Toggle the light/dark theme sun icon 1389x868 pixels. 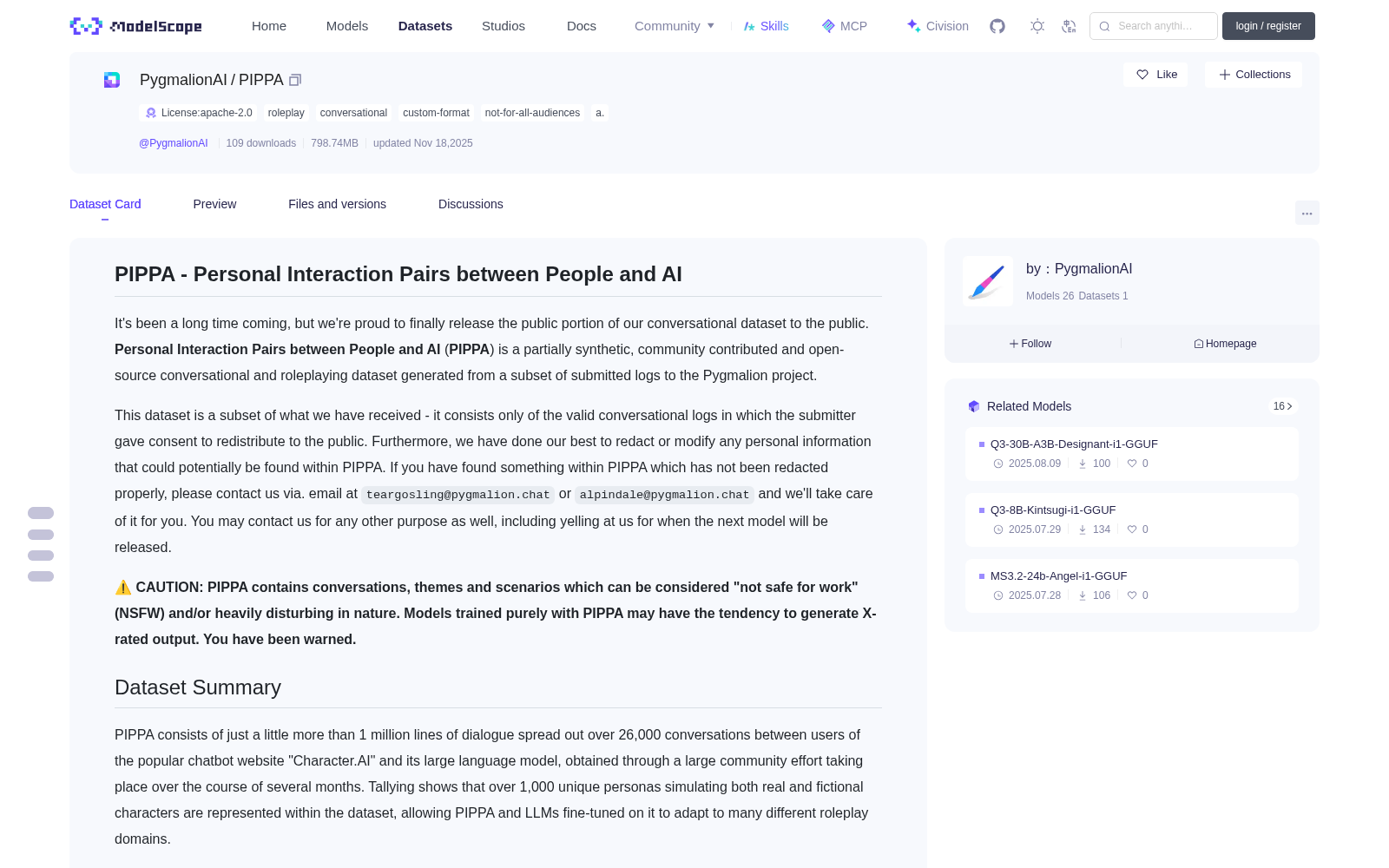pyautogui.click(x=1037, y=26)
